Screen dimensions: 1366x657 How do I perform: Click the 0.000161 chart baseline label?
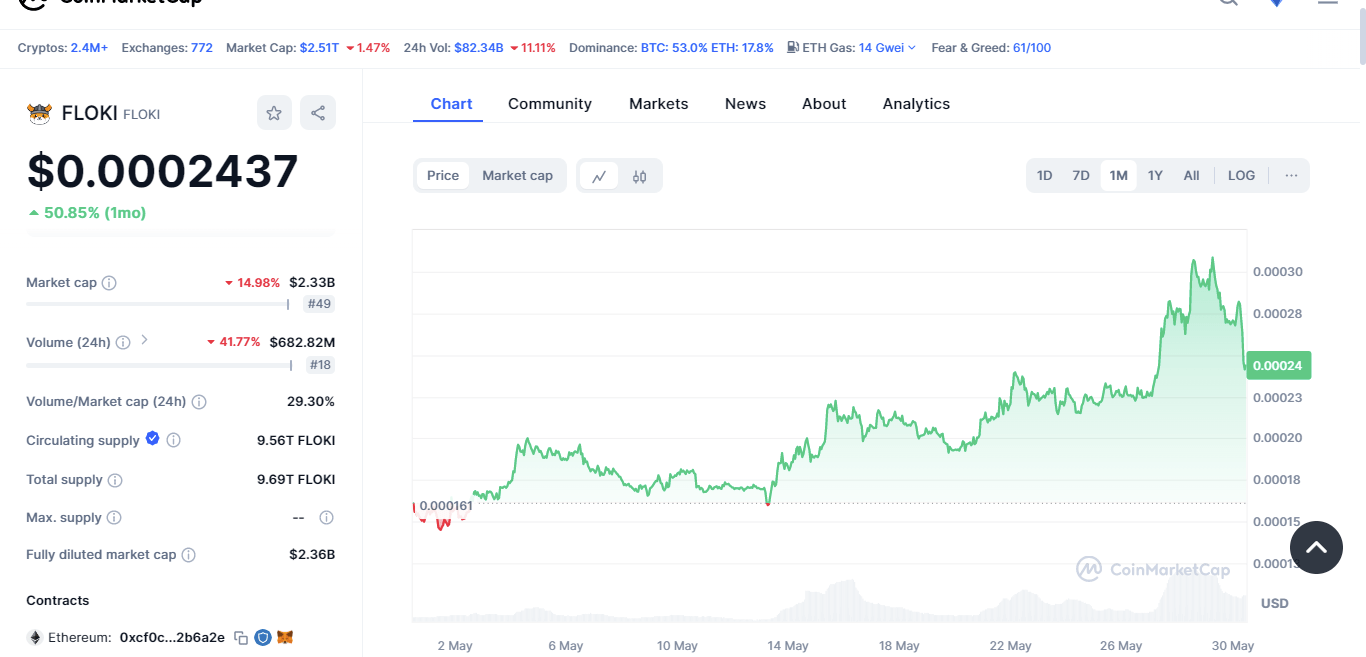tap(446, 506)
